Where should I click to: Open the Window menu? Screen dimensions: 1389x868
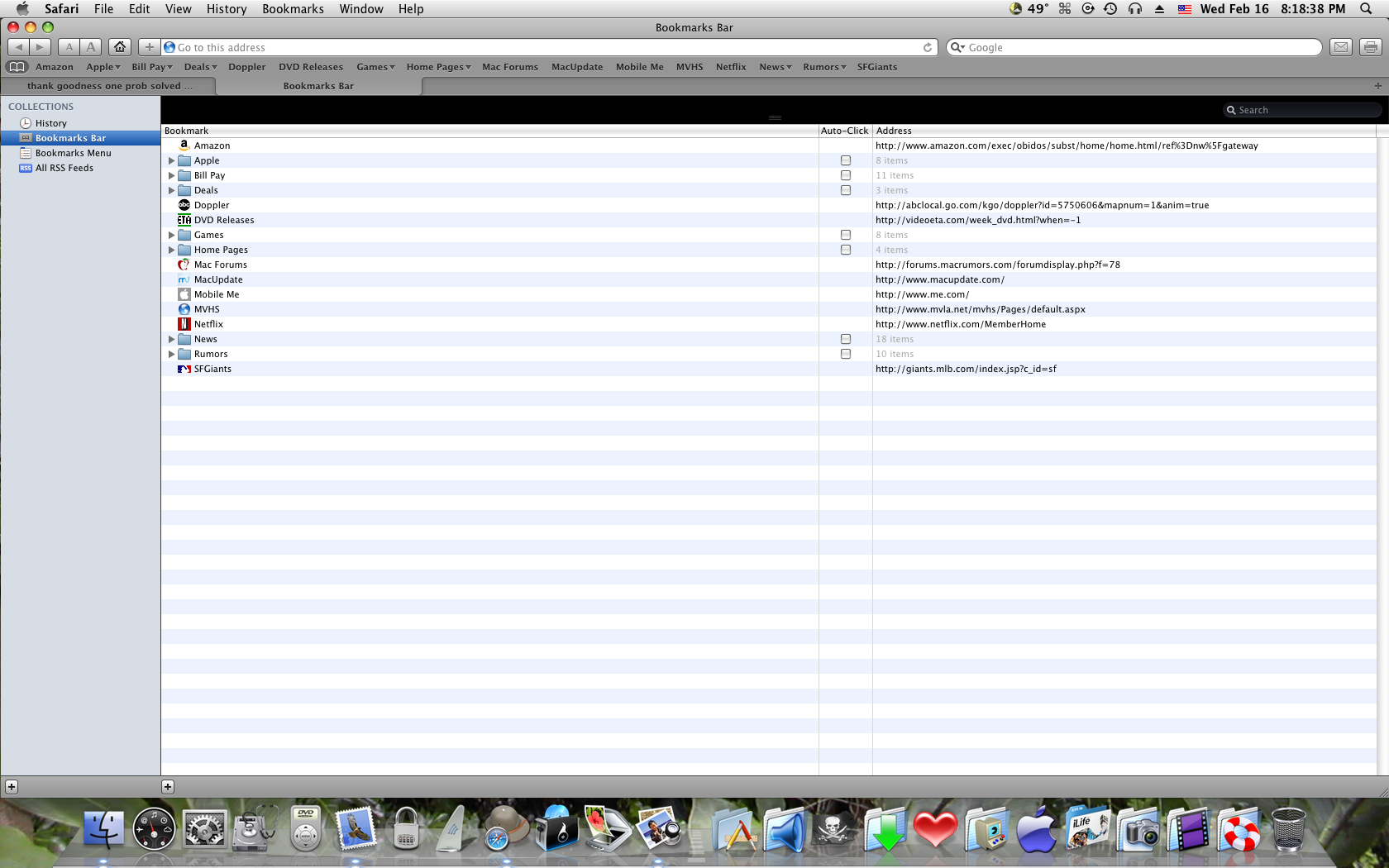tap(361, 9)
